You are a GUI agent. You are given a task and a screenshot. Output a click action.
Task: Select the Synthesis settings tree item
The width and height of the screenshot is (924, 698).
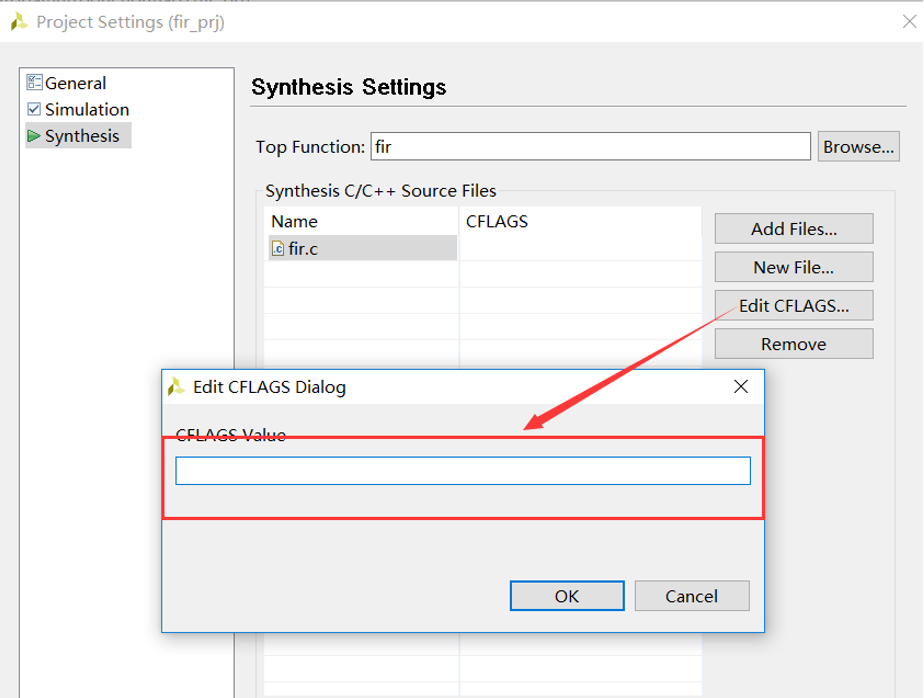[x=78, y=136]
